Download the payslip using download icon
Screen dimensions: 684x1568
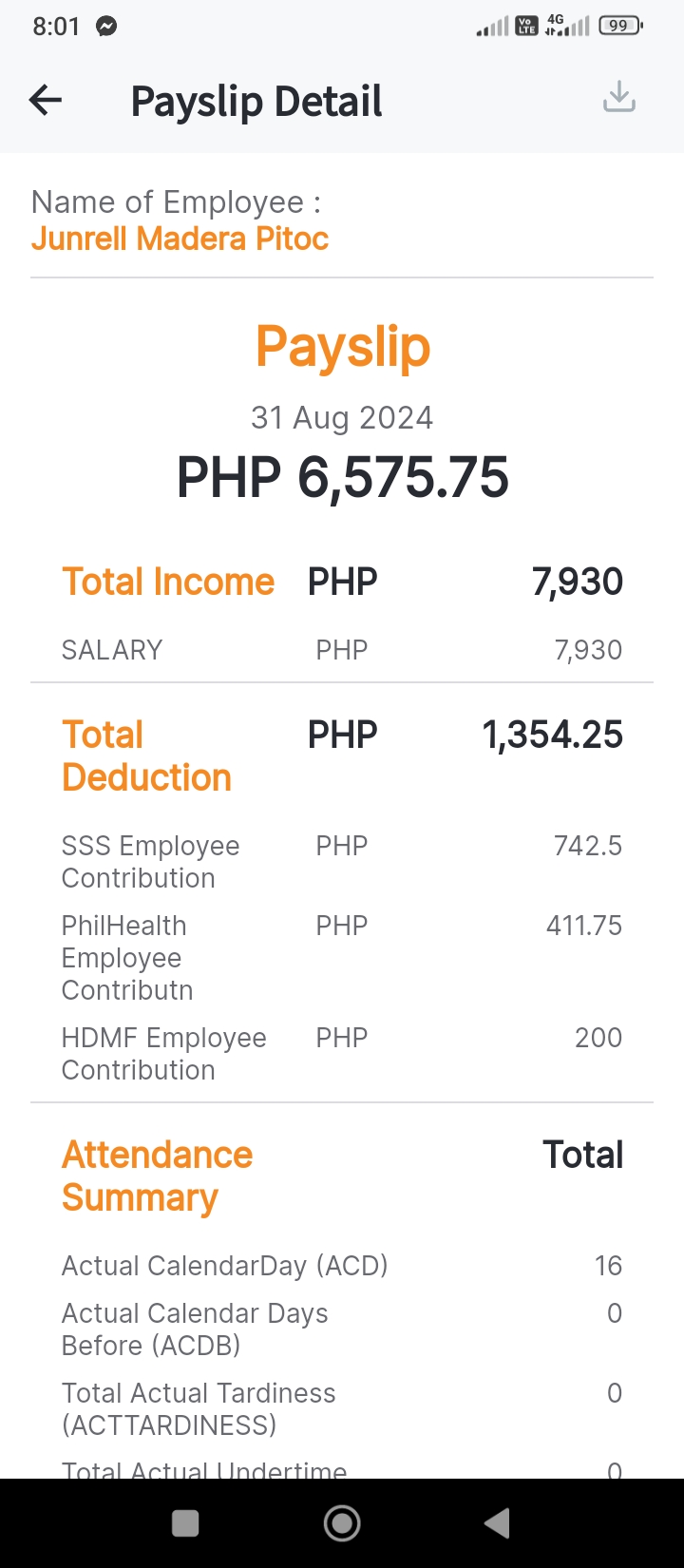point(619,97)
